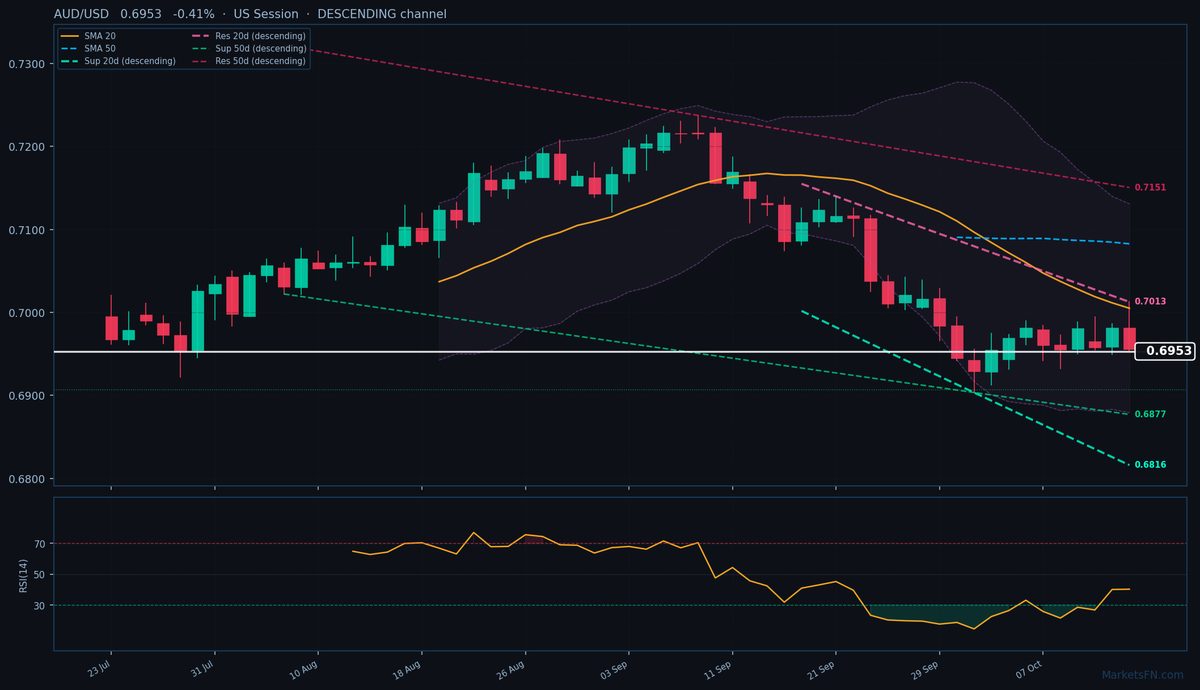Click the 23 Jul date label
The image size is (1200, 690).
(98, 669)
